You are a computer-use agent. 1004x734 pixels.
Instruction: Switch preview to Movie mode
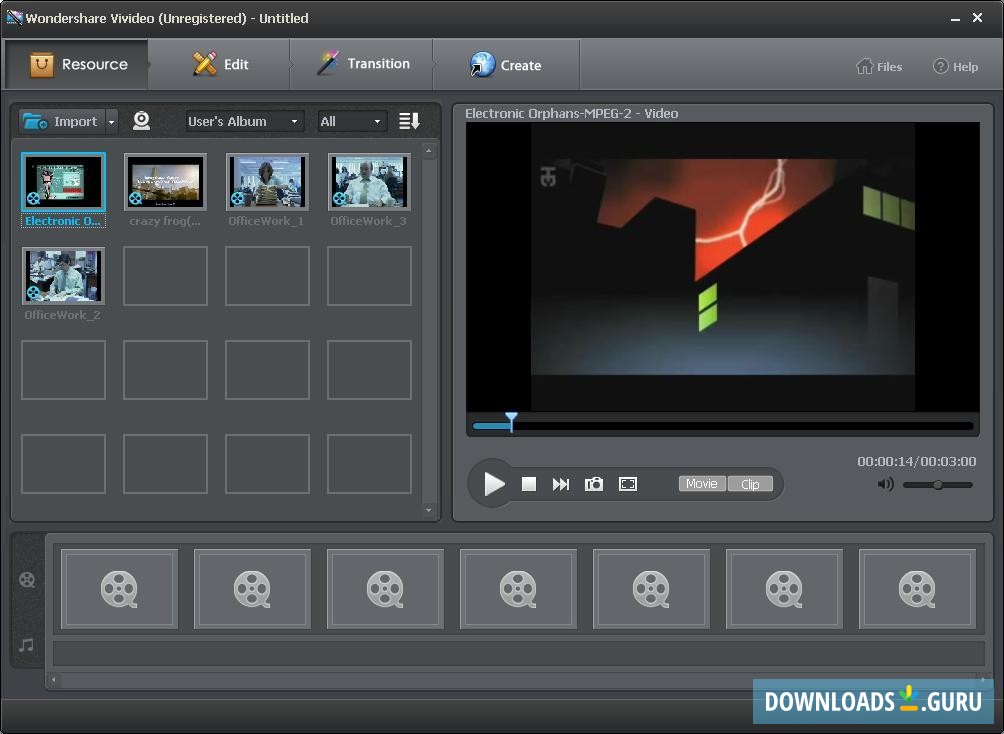coord(701,483)
